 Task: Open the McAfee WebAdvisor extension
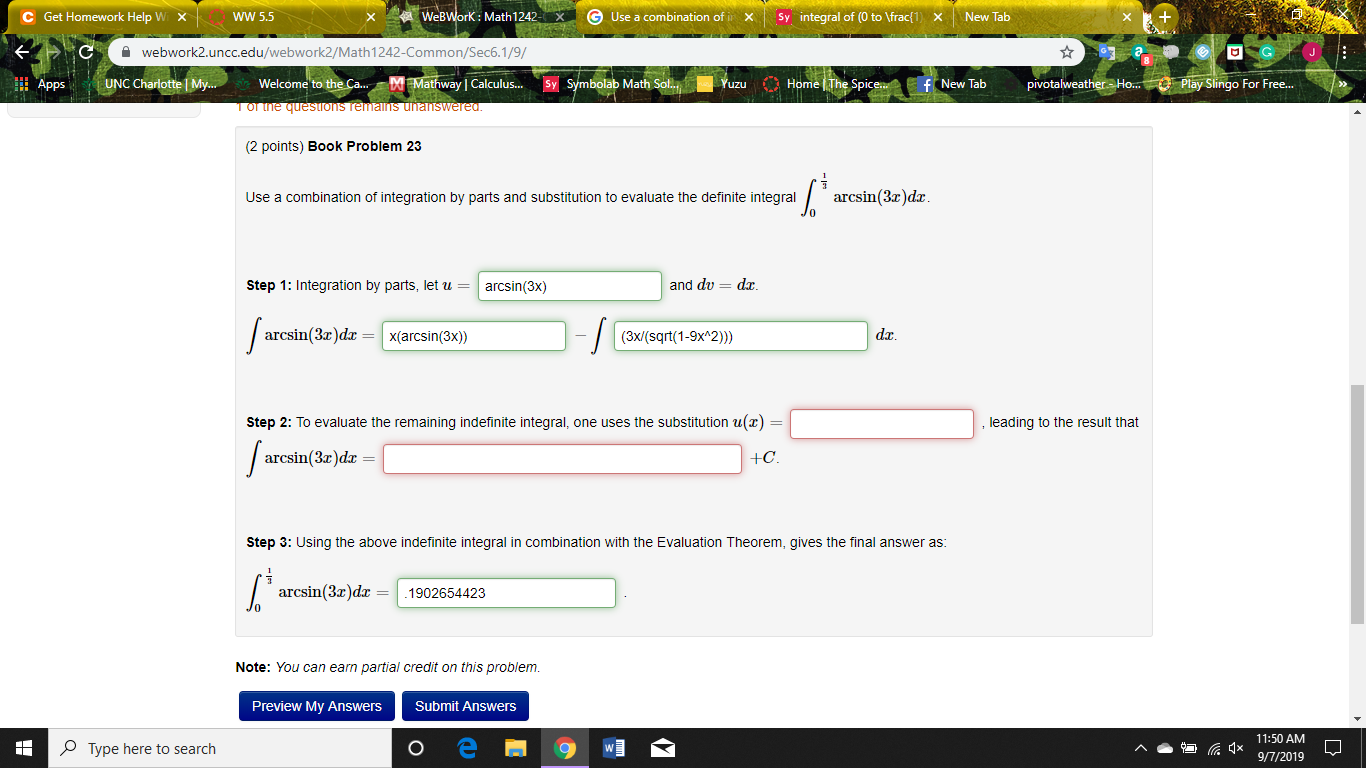[1234, 51]
